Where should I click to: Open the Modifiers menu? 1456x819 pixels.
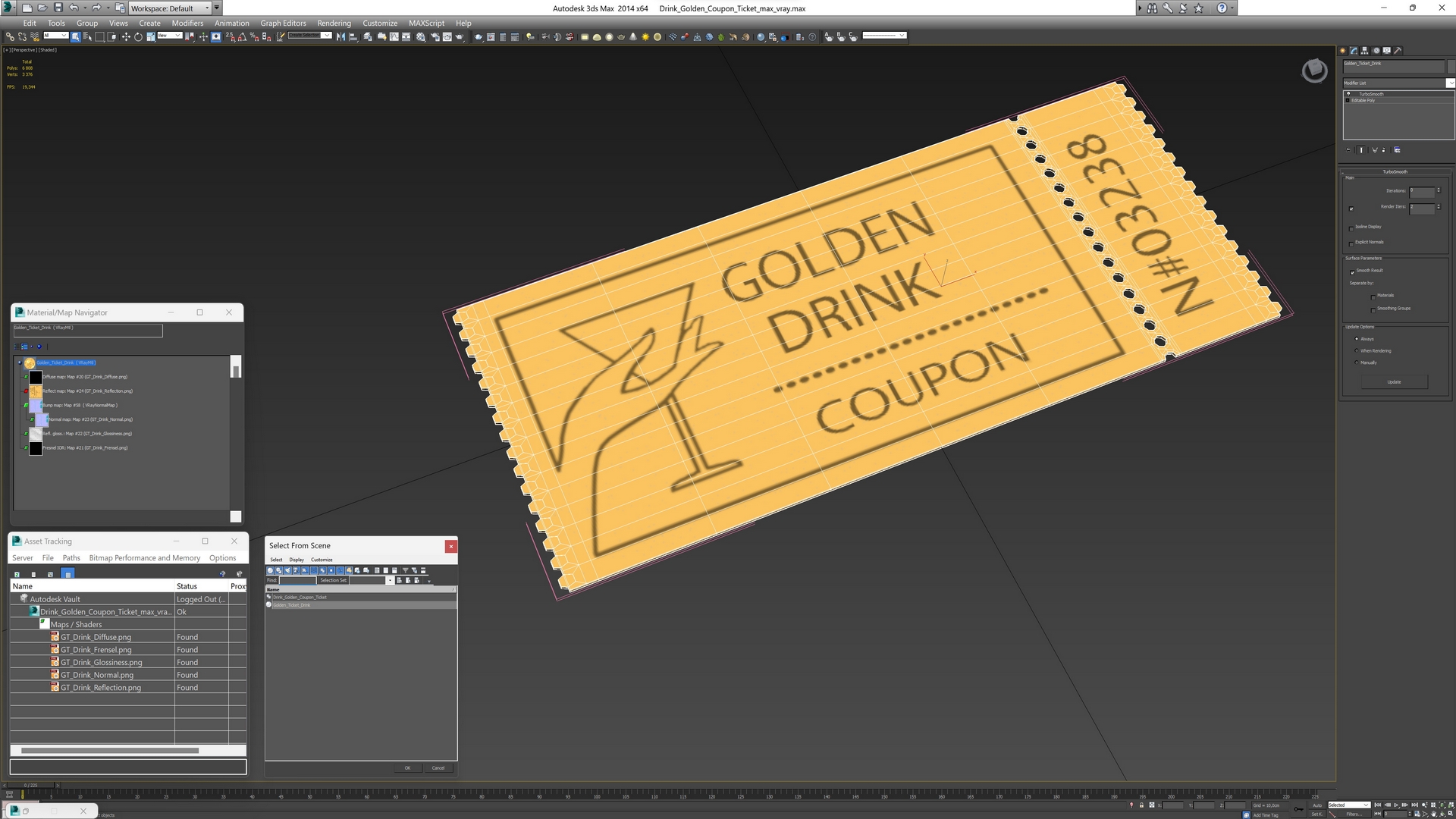pyautogui.click(x=187, y=23)
